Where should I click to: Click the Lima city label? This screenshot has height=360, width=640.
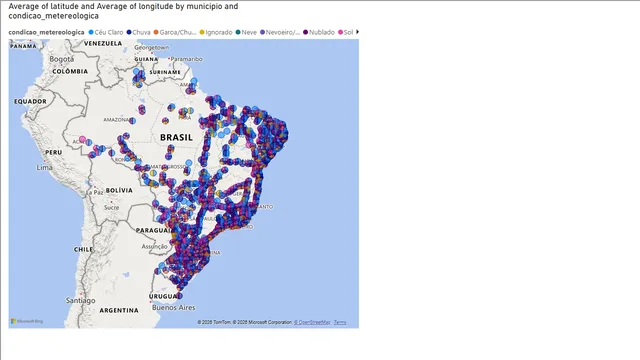(x=44, y=167)
